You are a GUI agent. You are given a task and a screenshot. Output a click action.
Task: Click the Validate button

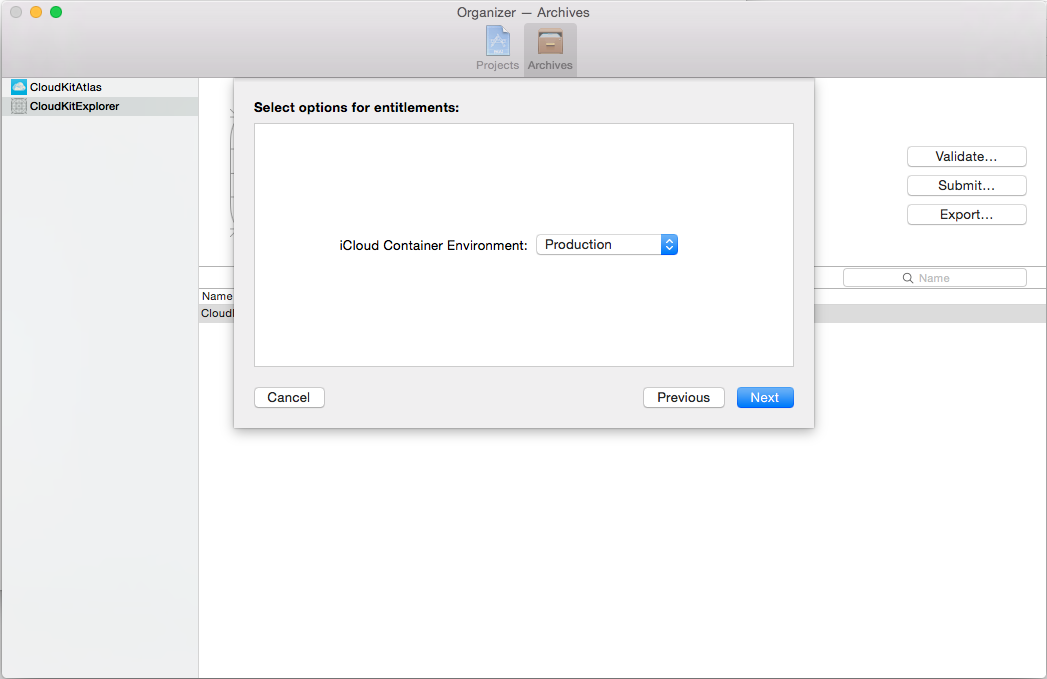(966, 156)
